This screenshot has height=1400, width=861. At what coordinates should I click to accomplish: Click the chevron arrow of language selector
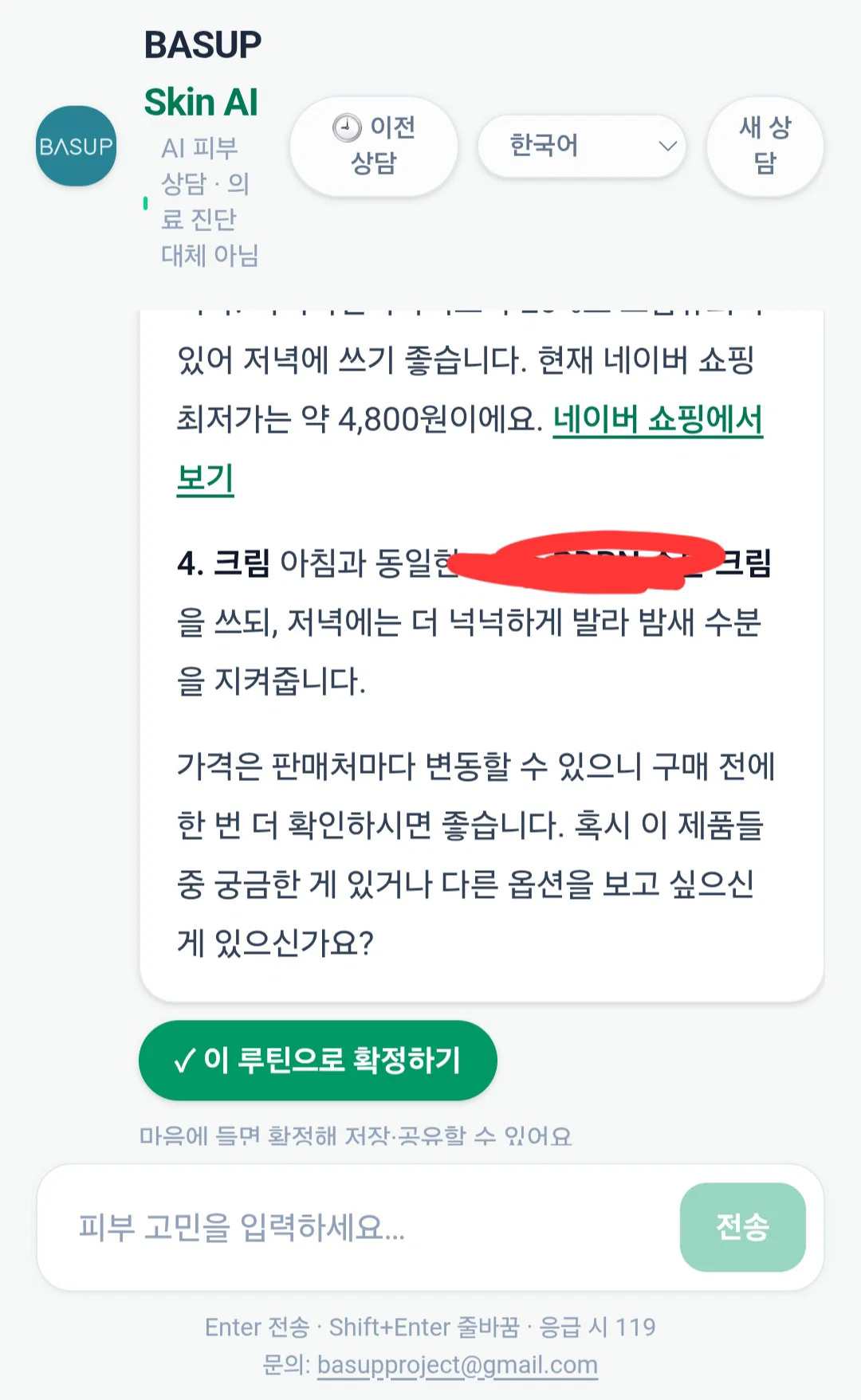[667, 146]
